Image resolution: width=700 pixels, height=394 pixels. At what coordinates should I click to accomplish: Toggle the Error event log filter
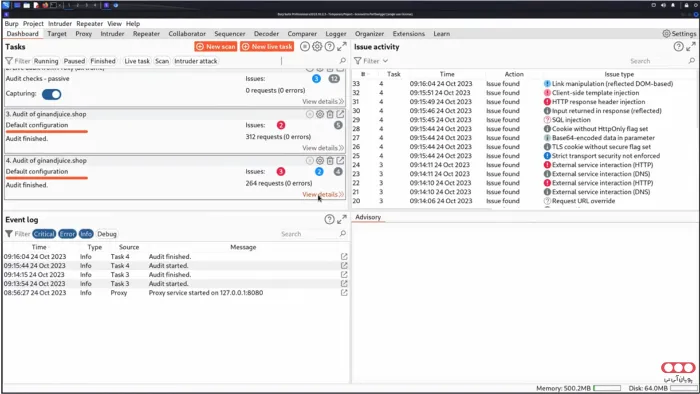tap(67, 234)
